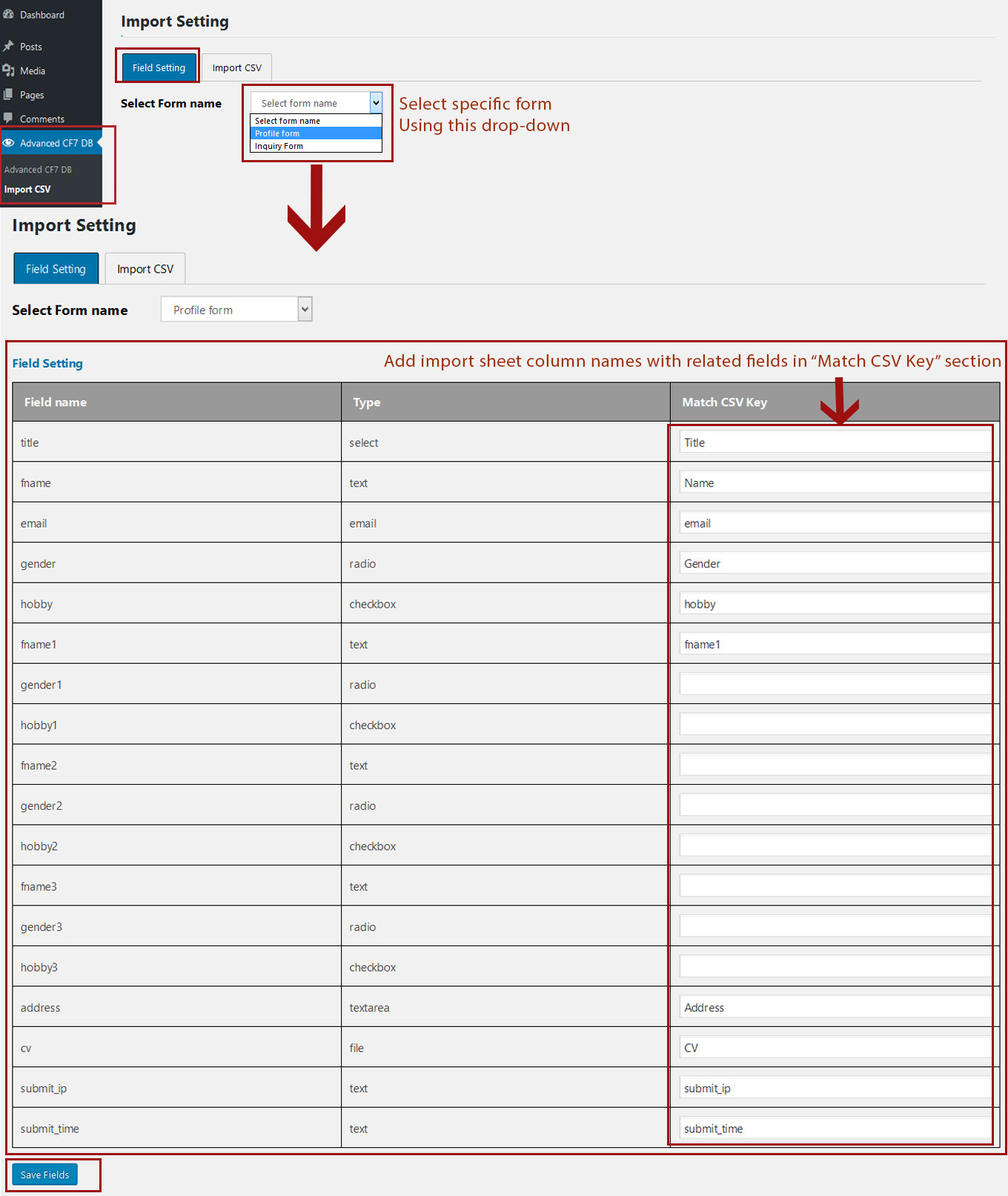
Task: Click empty CSV key field for gender2
Action: pos(835,805)
